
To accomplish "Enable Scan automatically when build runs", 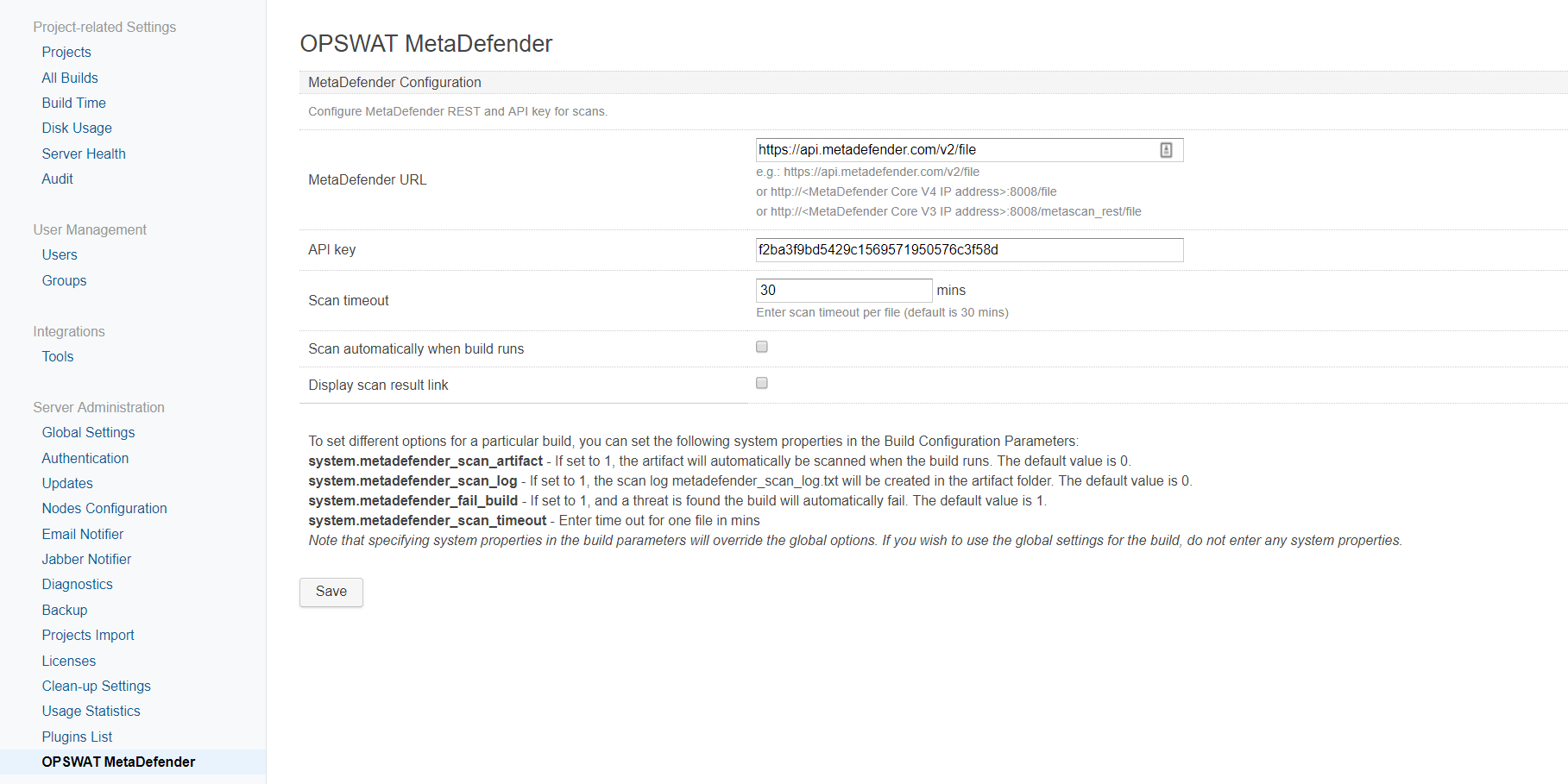I will coord(761,346).
